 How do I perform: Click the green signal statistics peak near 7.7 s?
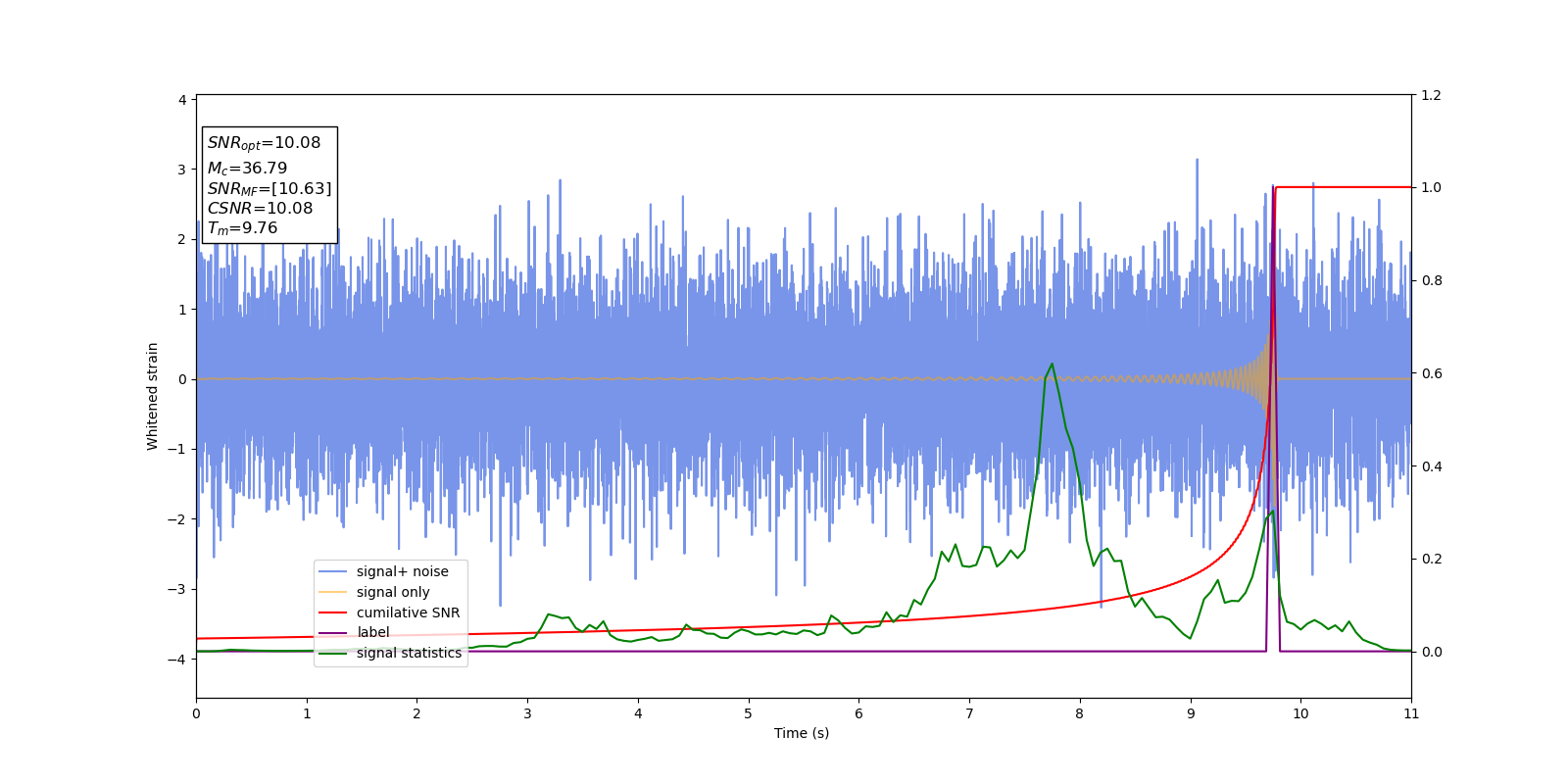(1052, 364)
